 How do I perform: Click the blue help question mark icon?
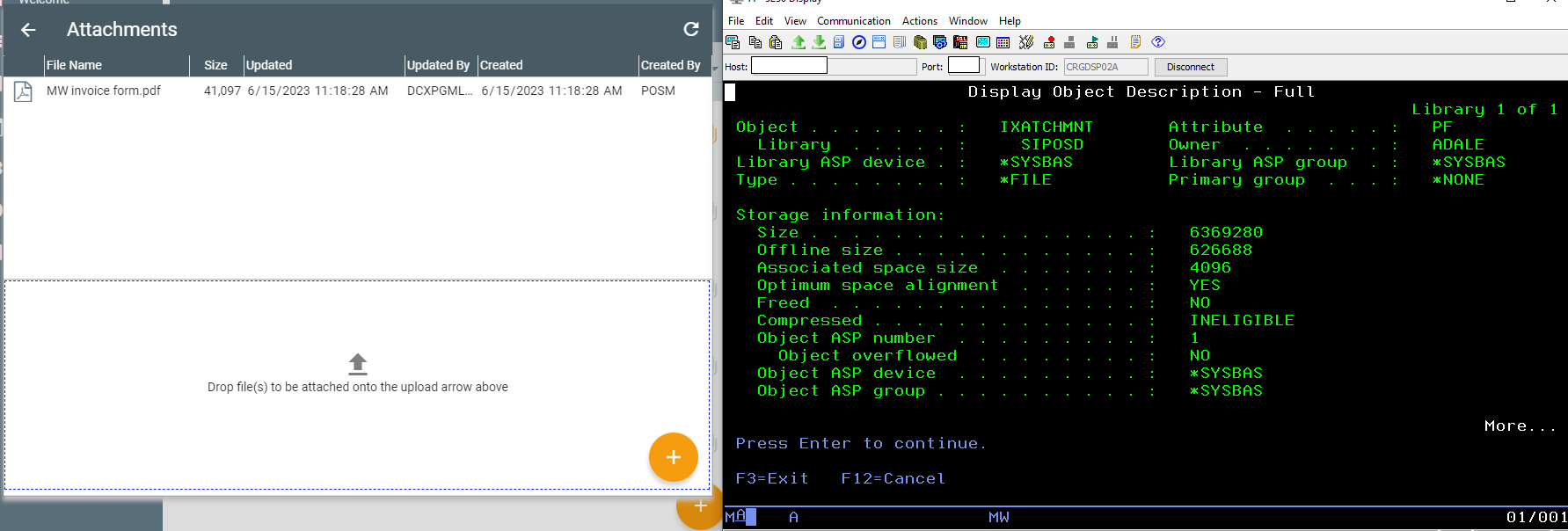point(1158,42)
